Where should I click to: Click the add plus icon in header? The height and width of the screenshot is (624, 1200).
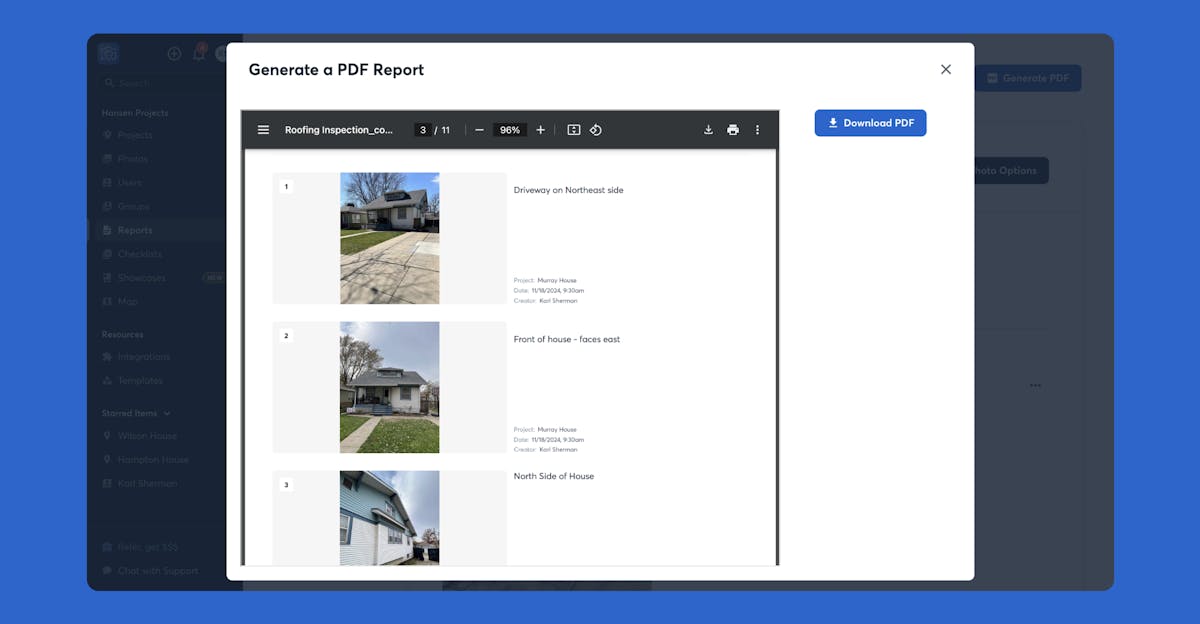(x=174, y=54)
